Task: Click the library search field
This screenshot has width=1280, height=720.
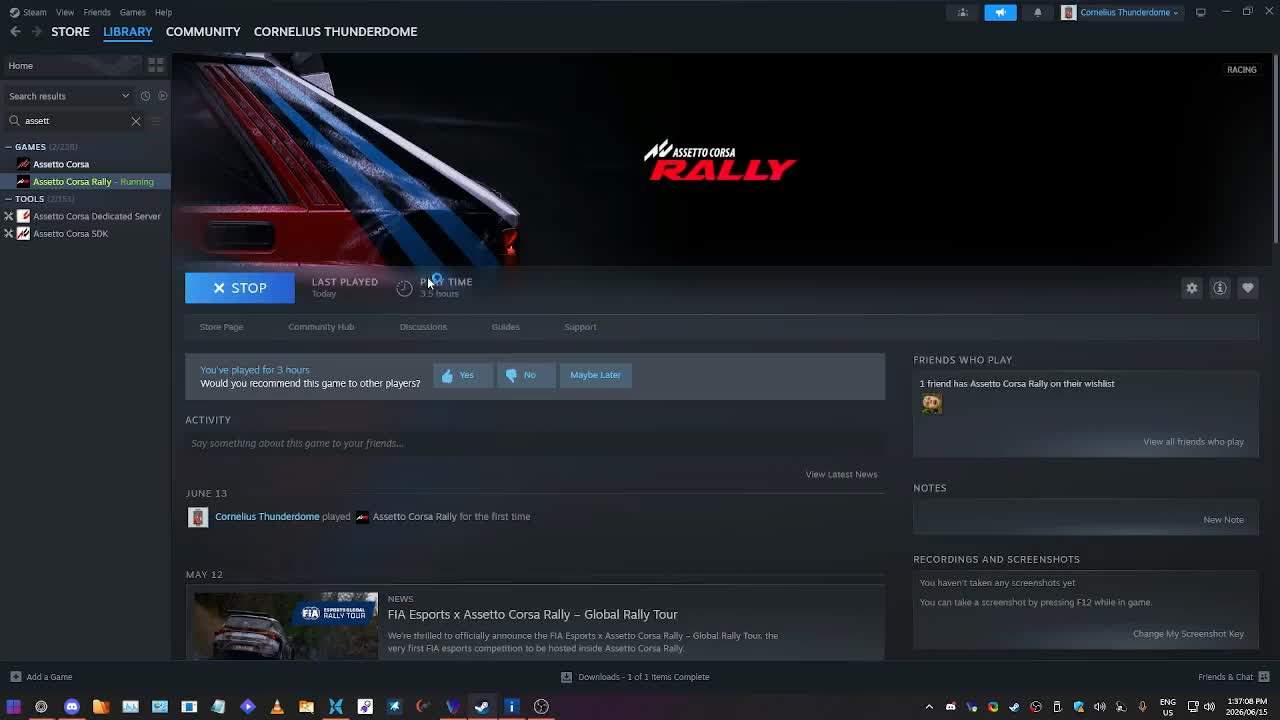Action: (75, 121)
